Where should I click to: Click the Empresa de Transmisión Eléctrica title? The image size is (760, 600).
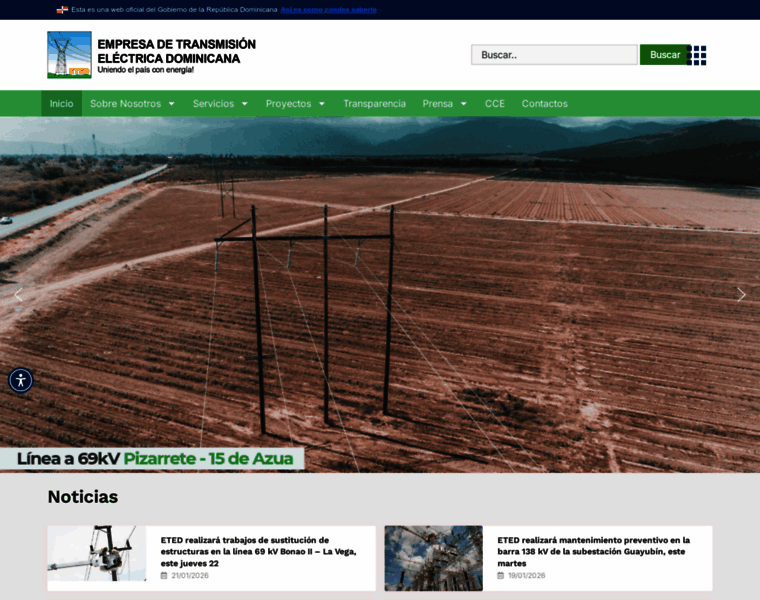click(176, 51)
